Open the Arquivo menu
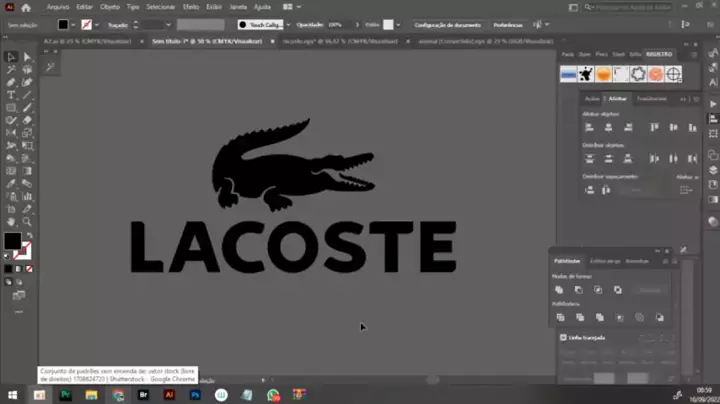720x404 pixels. [x=58, y=7]
